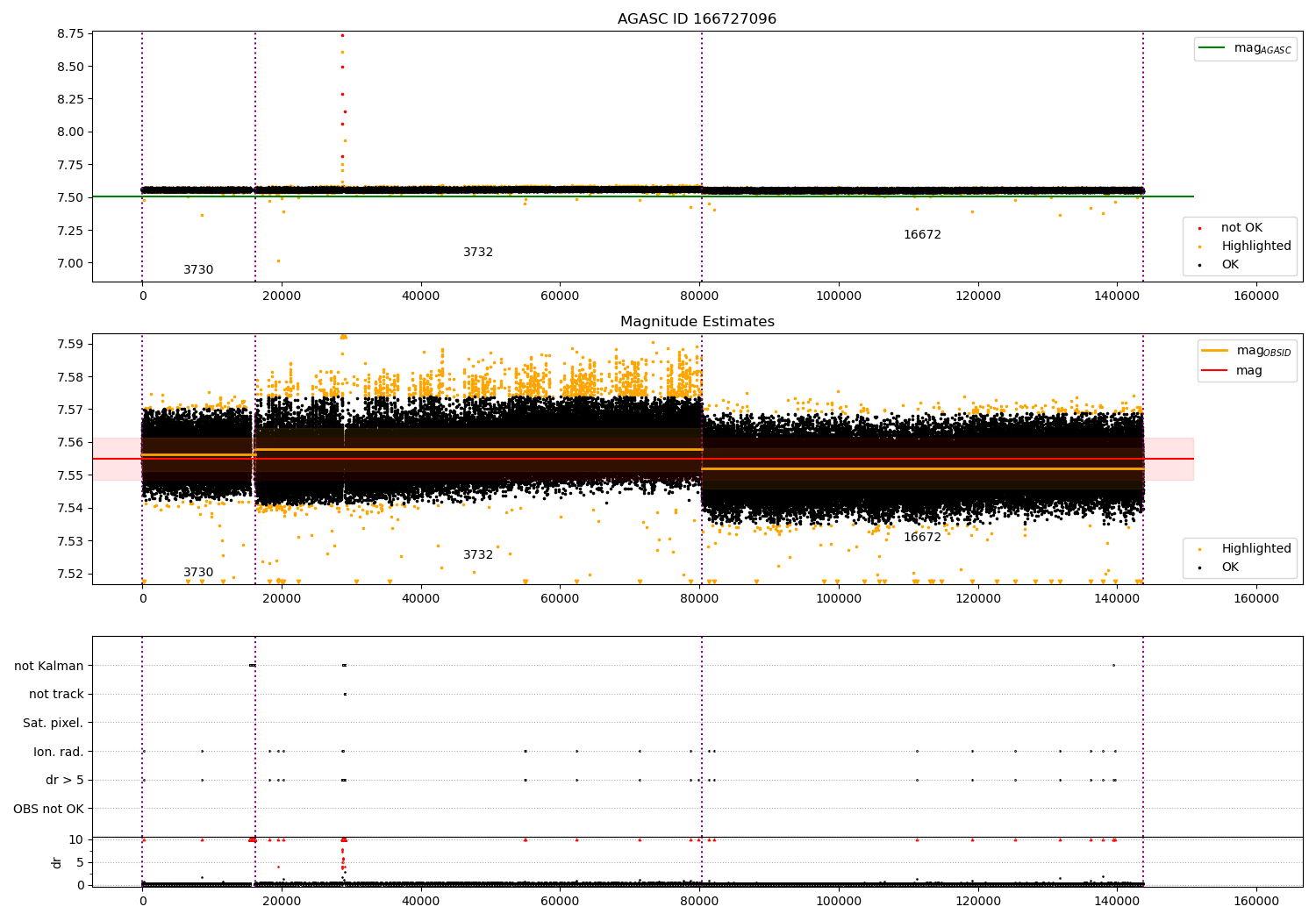The image size is (1316, 921).
Task: Select "OK" legend entry in Magnitude Estimates plot
Action: point(1219,568)
